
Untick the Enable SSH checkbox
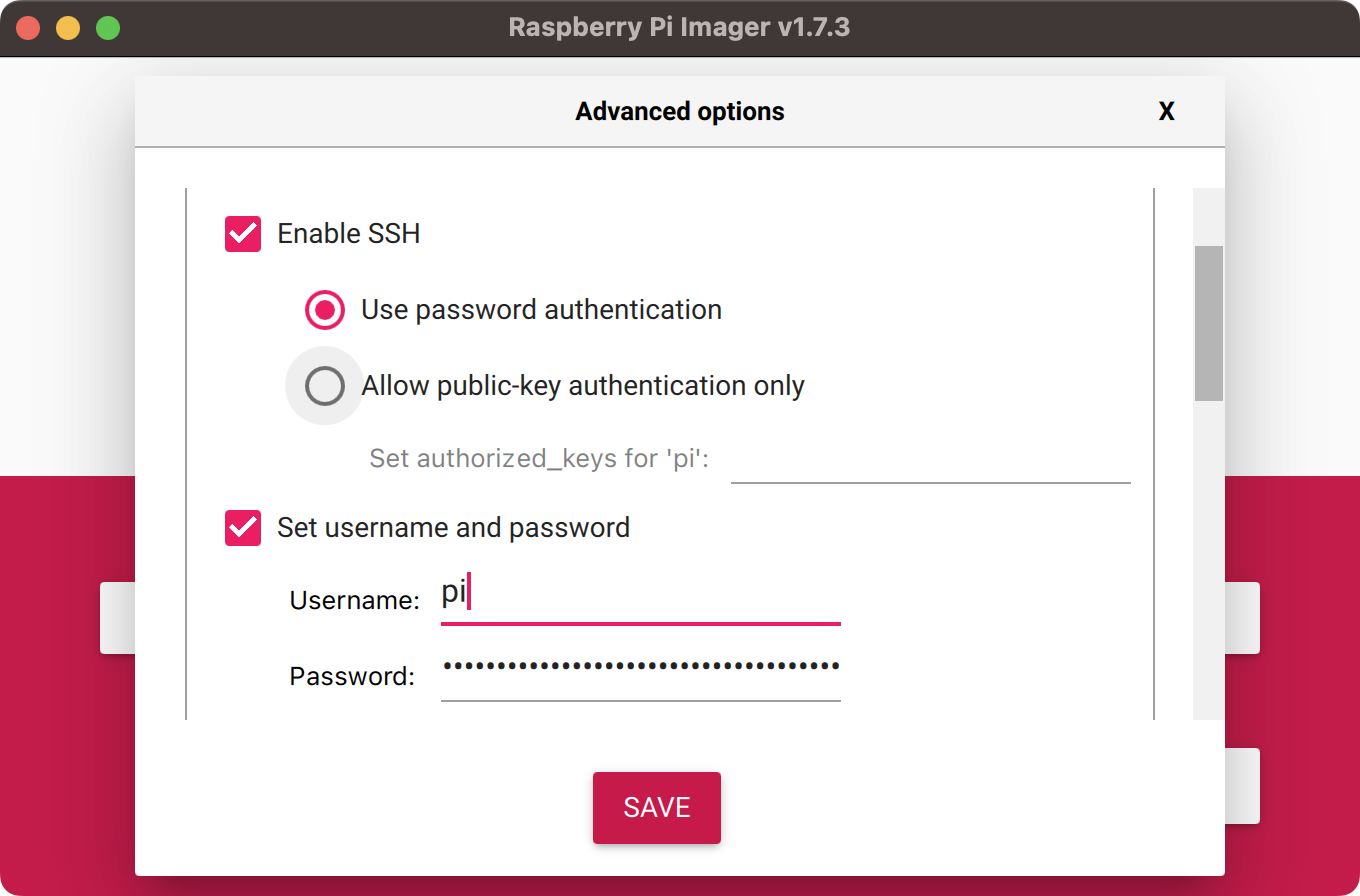[243, 234]
